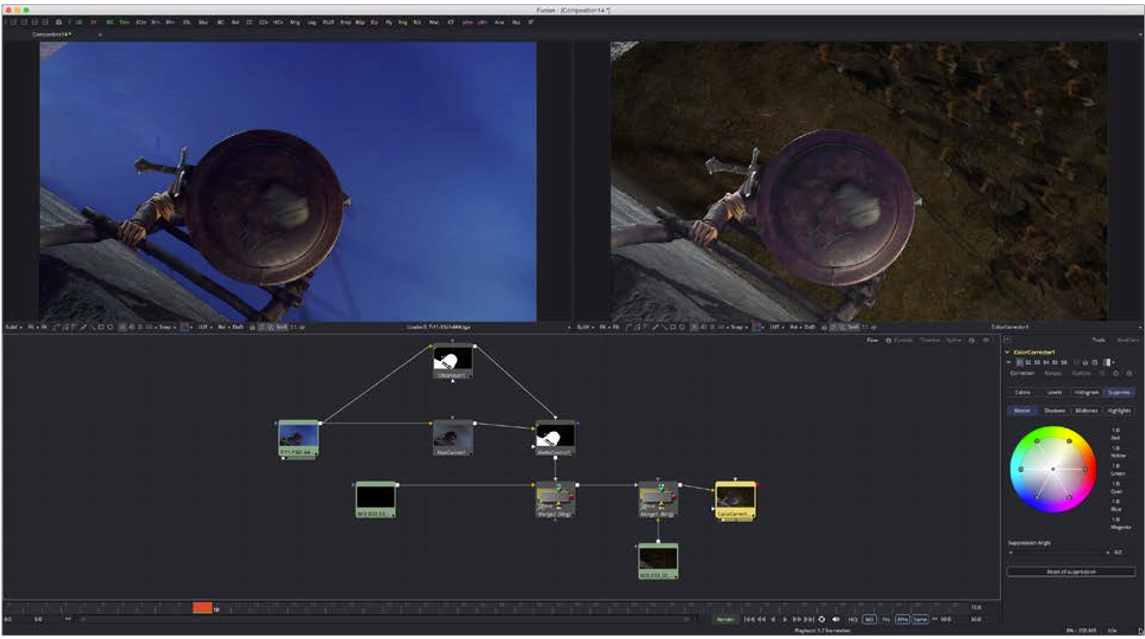The width and height of the screenshot is (1145, 639).
Task: Click the Reset all suppression button
Action: [1070, 571]
